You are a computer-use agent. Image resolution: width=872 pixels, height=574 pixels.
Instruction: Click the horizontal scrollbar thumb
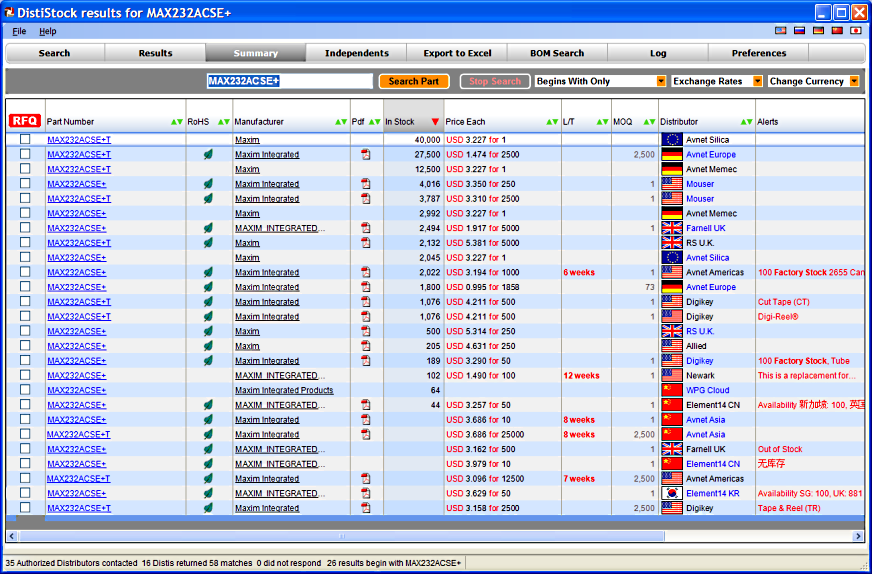tap(341, 536)
